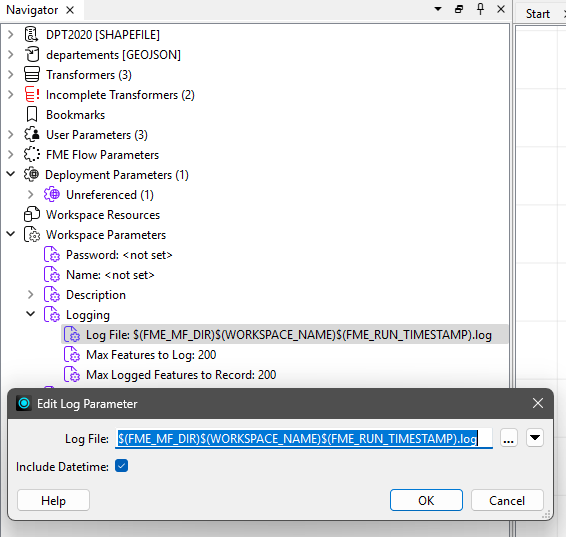
Task: Expand the Unreferenced (1) deployment node
Action: click(31, 195)
